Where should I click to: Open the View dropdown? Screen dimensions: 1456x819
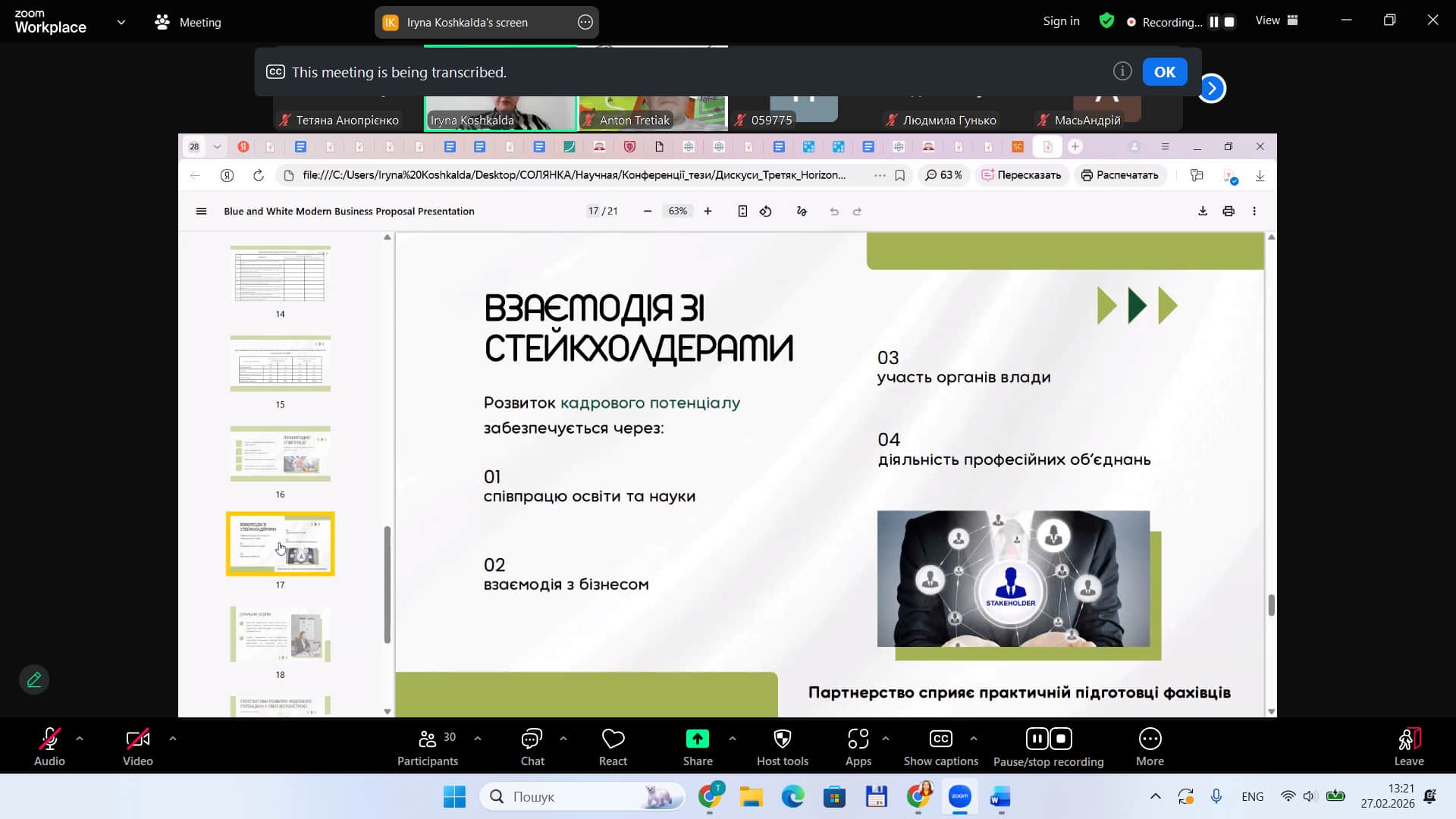tap(1276, 20)
